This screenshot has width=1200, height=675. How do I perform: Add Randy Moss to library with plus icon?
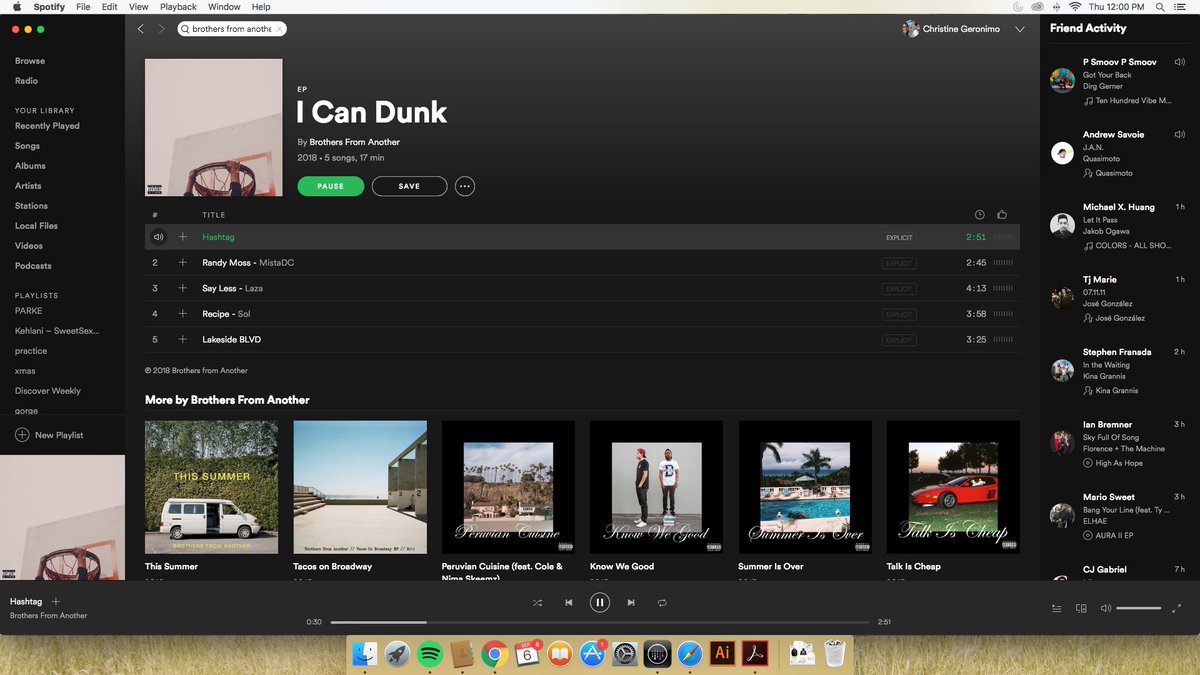(x=182, y=263)
